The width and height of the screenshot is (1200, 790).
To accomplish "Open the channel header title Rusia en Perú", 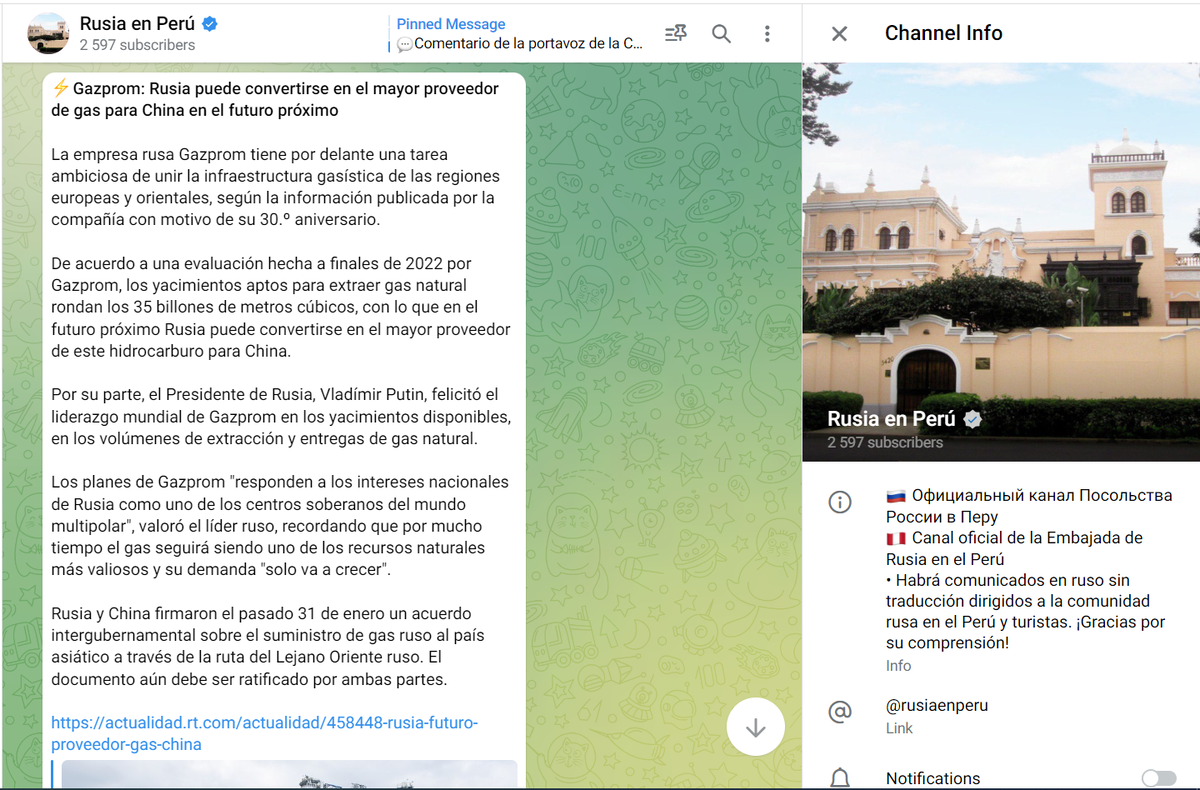I will click(x=137, y=23).
